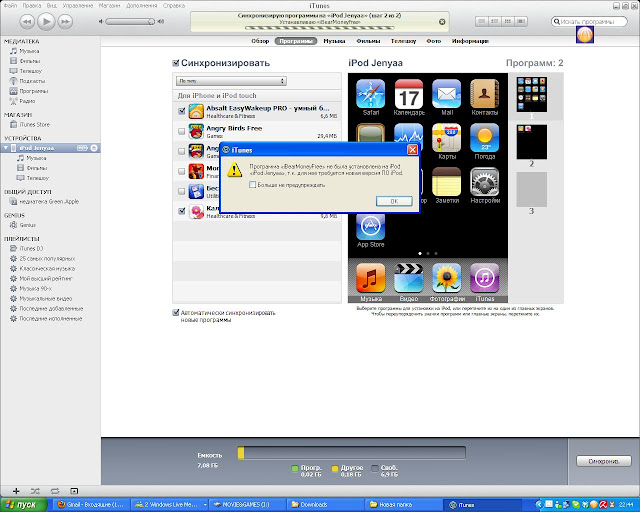Open the search field magnifier dropdown
Screen dimensions: 640x512
(566, 20)
